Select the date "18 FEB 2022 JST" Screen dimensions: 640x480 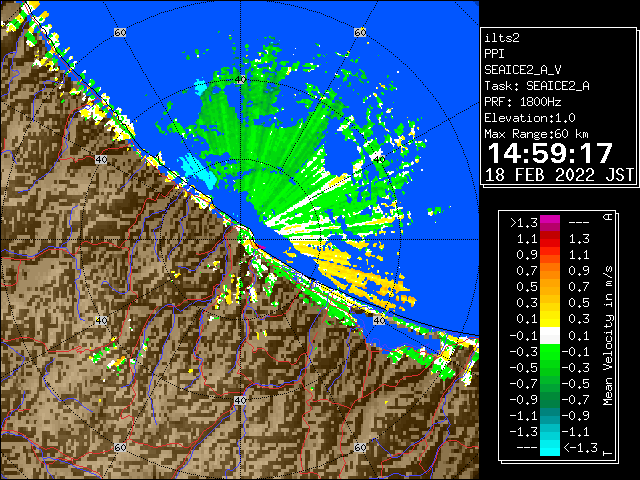pyautogui.click(x=559, y=175)
